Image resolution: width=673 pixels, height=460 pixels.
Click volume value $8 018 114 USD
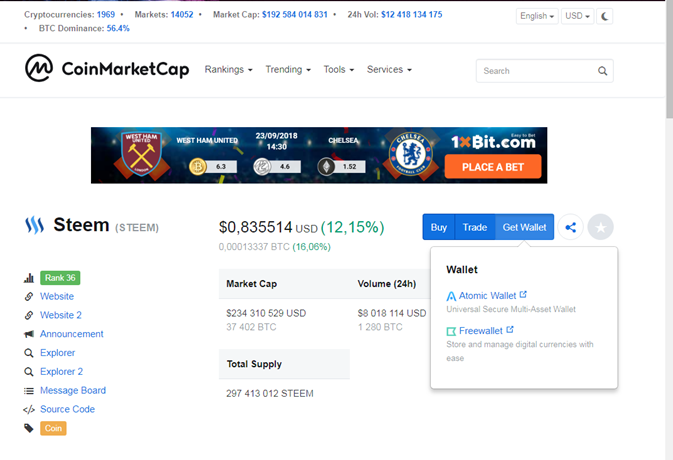click(392, 313)
